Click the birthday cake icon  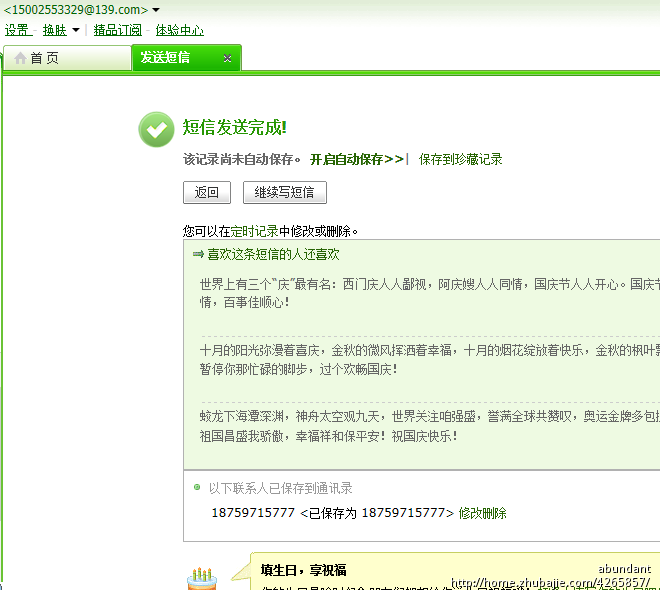pyautogui.click(x=202, y=578)
